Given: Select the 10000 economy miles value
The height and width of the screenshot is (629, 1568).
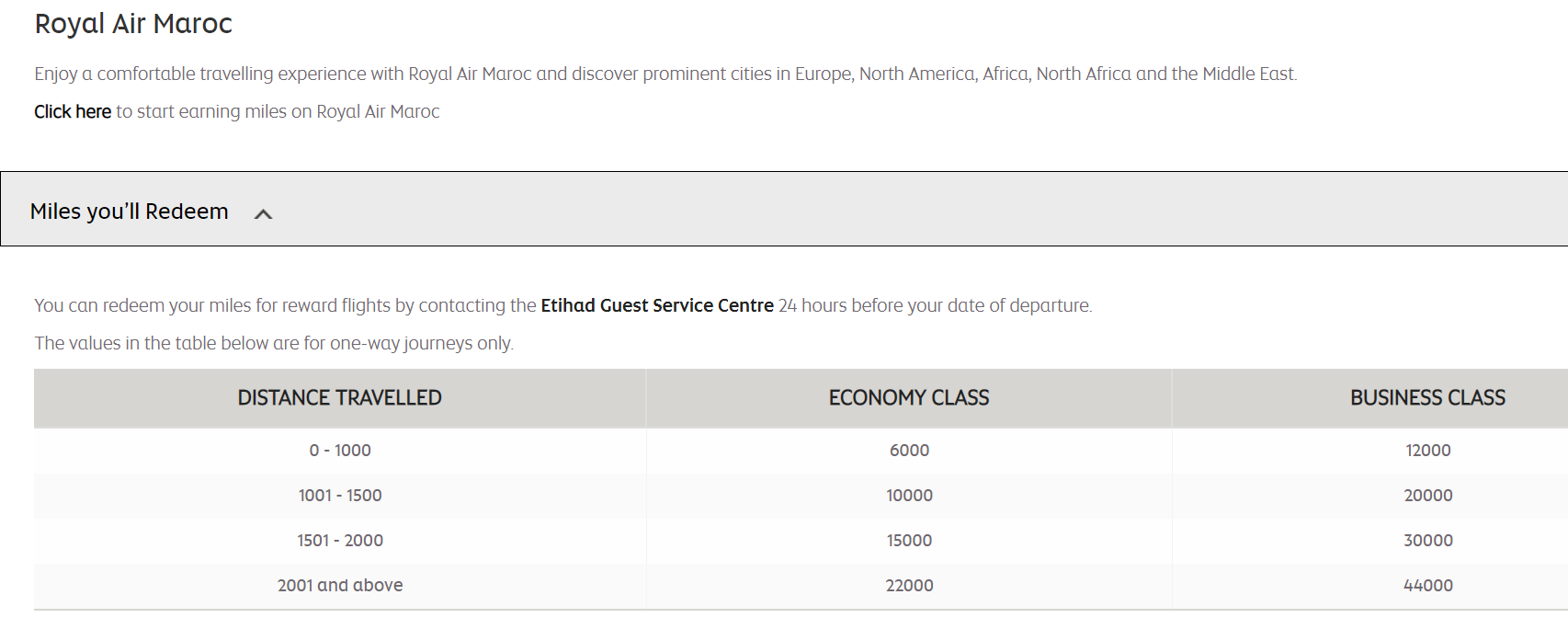Looking at the screenshot, I should pos(909,495).
